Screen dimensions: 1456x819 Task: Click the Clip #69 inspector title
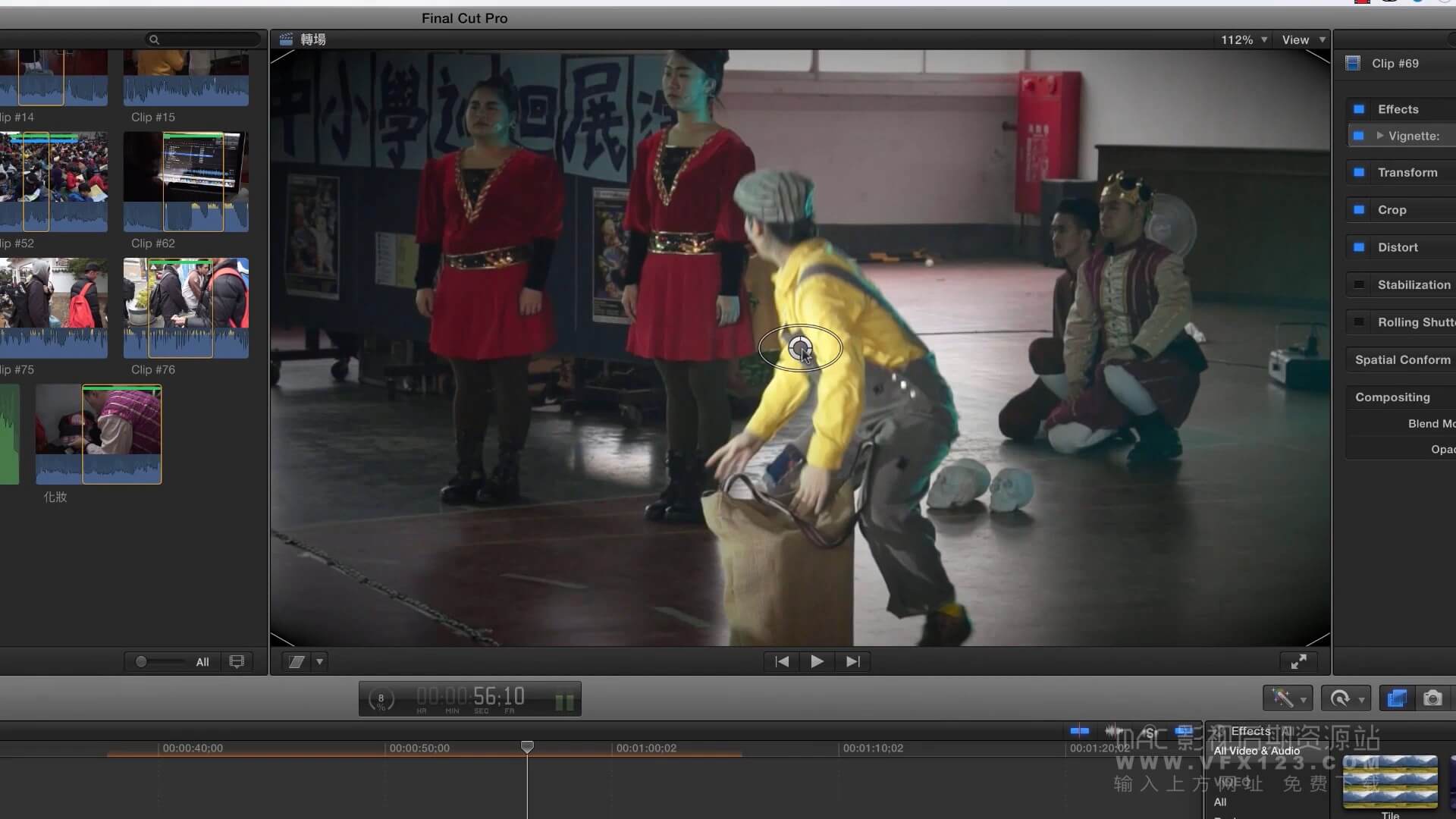[1395, 64]
